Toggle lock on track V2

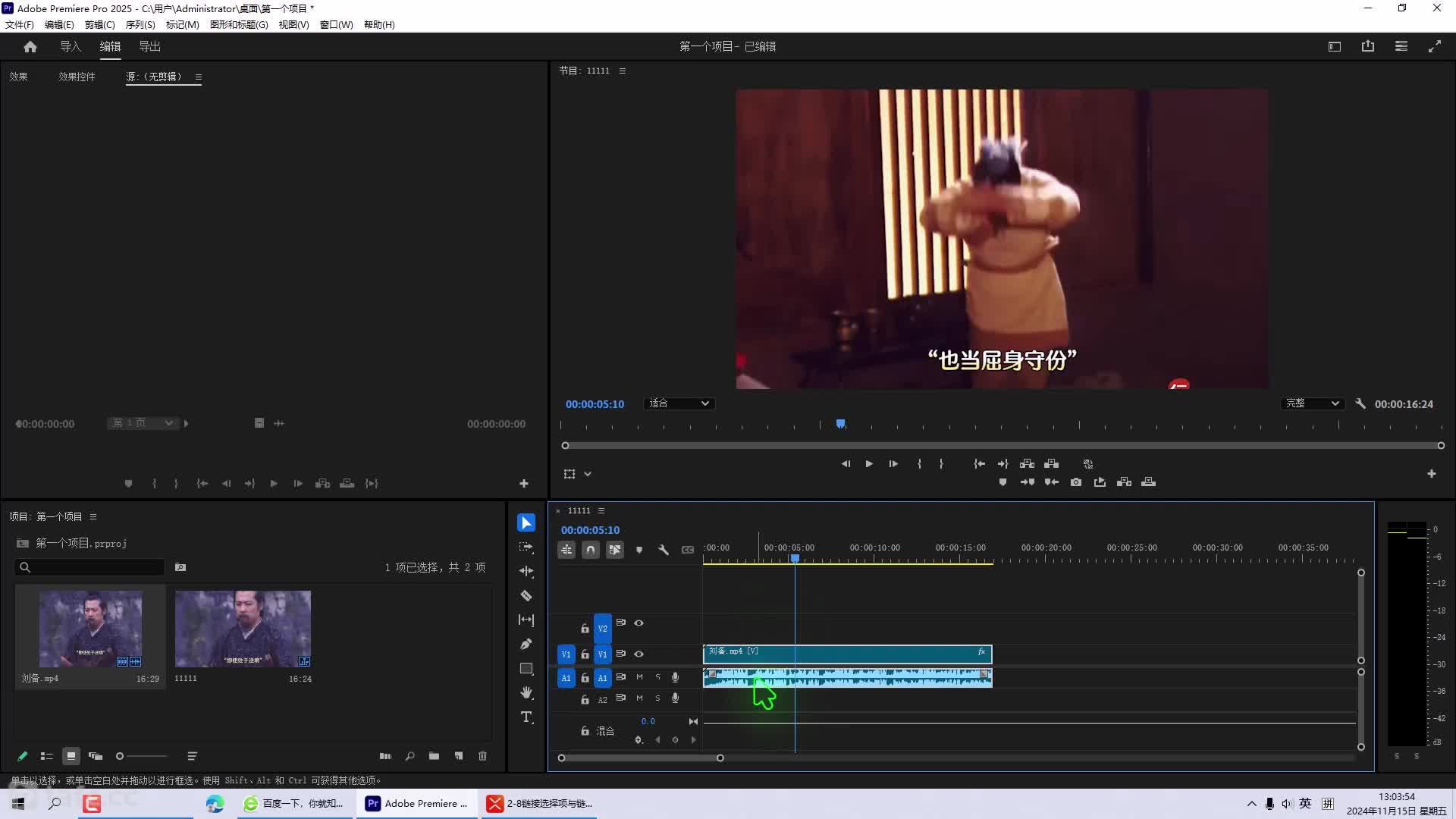(585, 628)
